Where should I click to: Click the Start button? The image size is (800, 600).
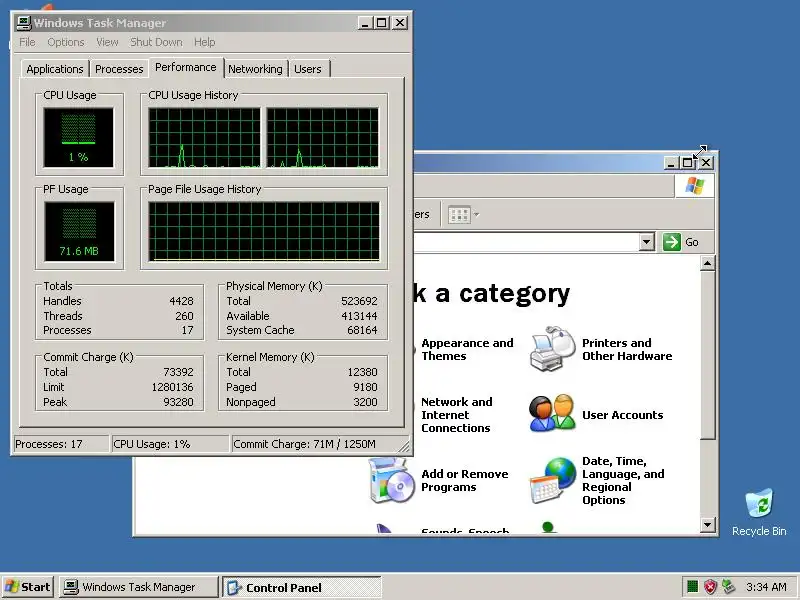point(29,587)
